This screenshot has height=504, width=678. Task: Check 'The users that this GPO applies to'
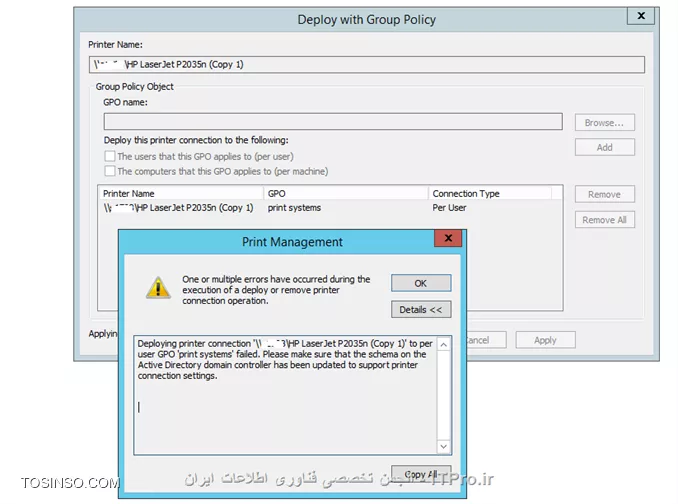(x=110, y=156)
